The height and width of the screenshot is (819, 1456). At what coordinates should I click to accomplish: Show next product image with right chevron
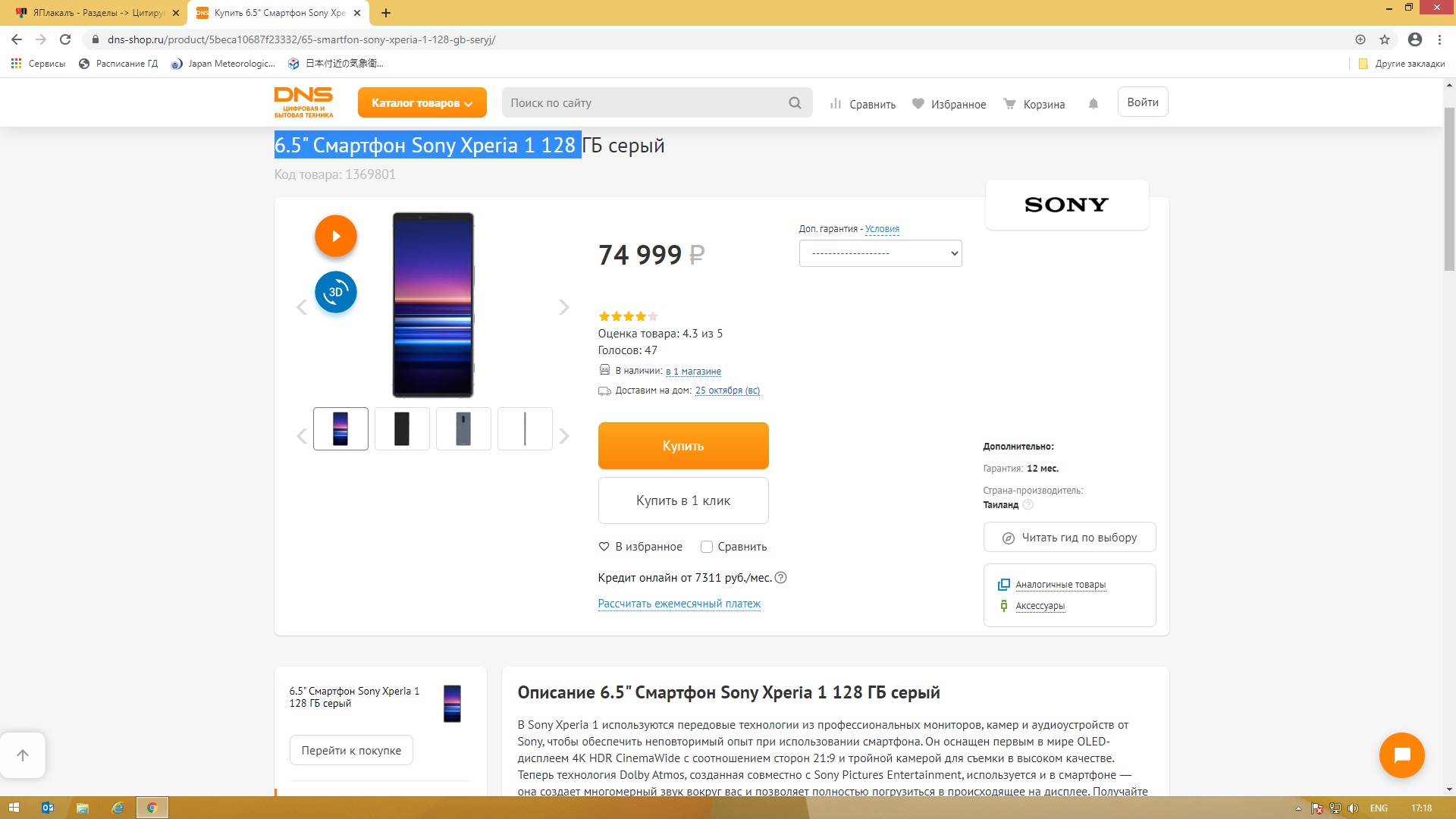click(563, 307)
